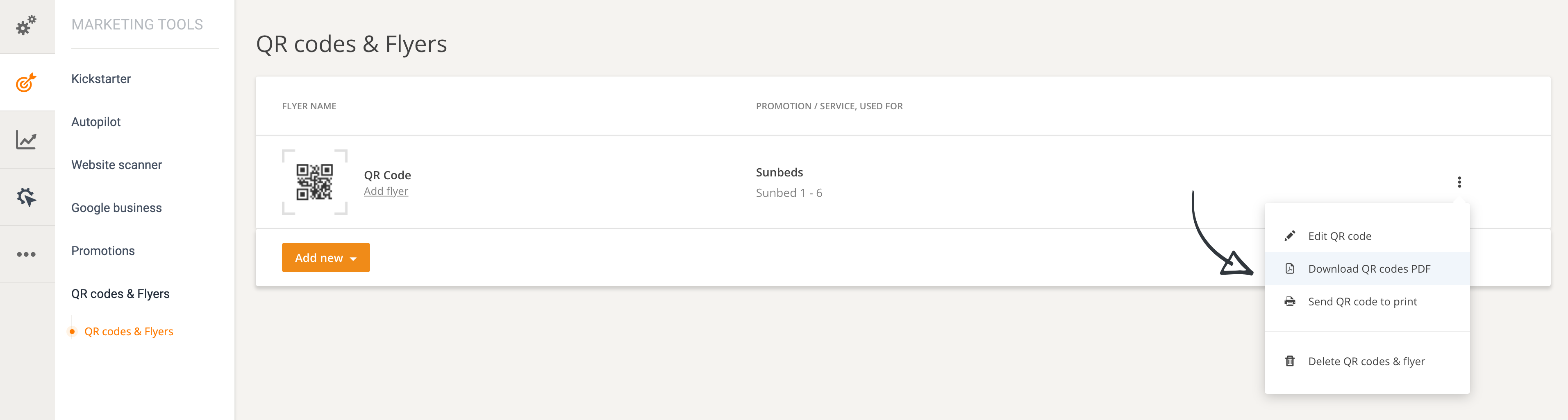Toggle the vertical three-dot row menu

(x=1459, y=182)
